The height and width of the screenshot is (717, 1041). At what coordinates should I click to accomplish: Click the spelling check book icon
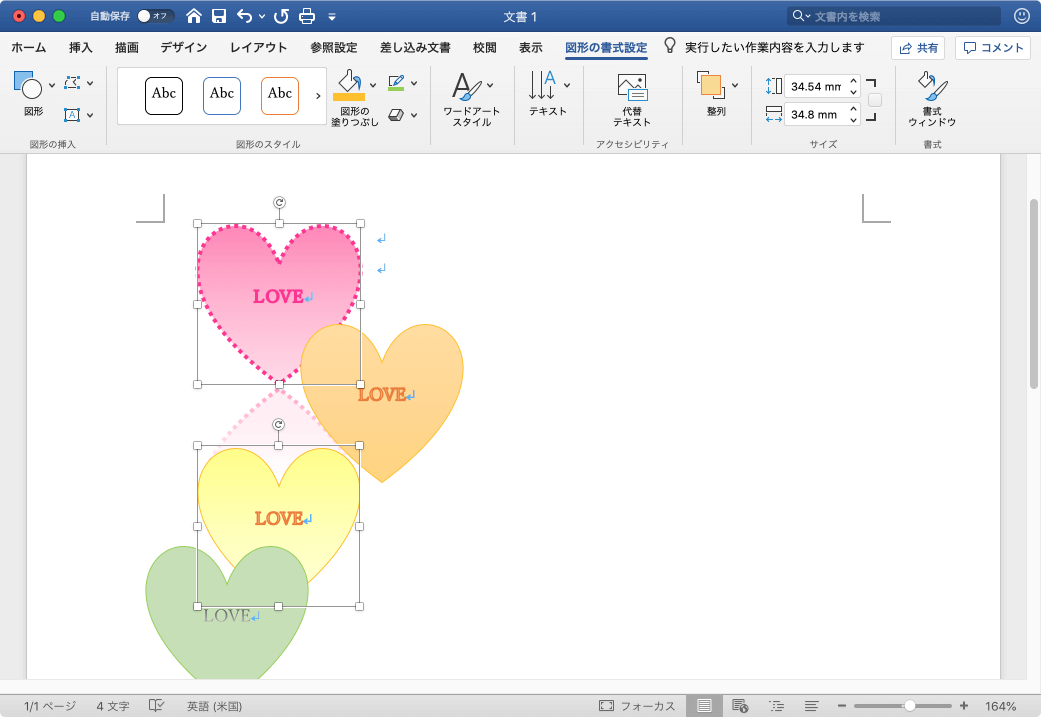tap(156, 705)
